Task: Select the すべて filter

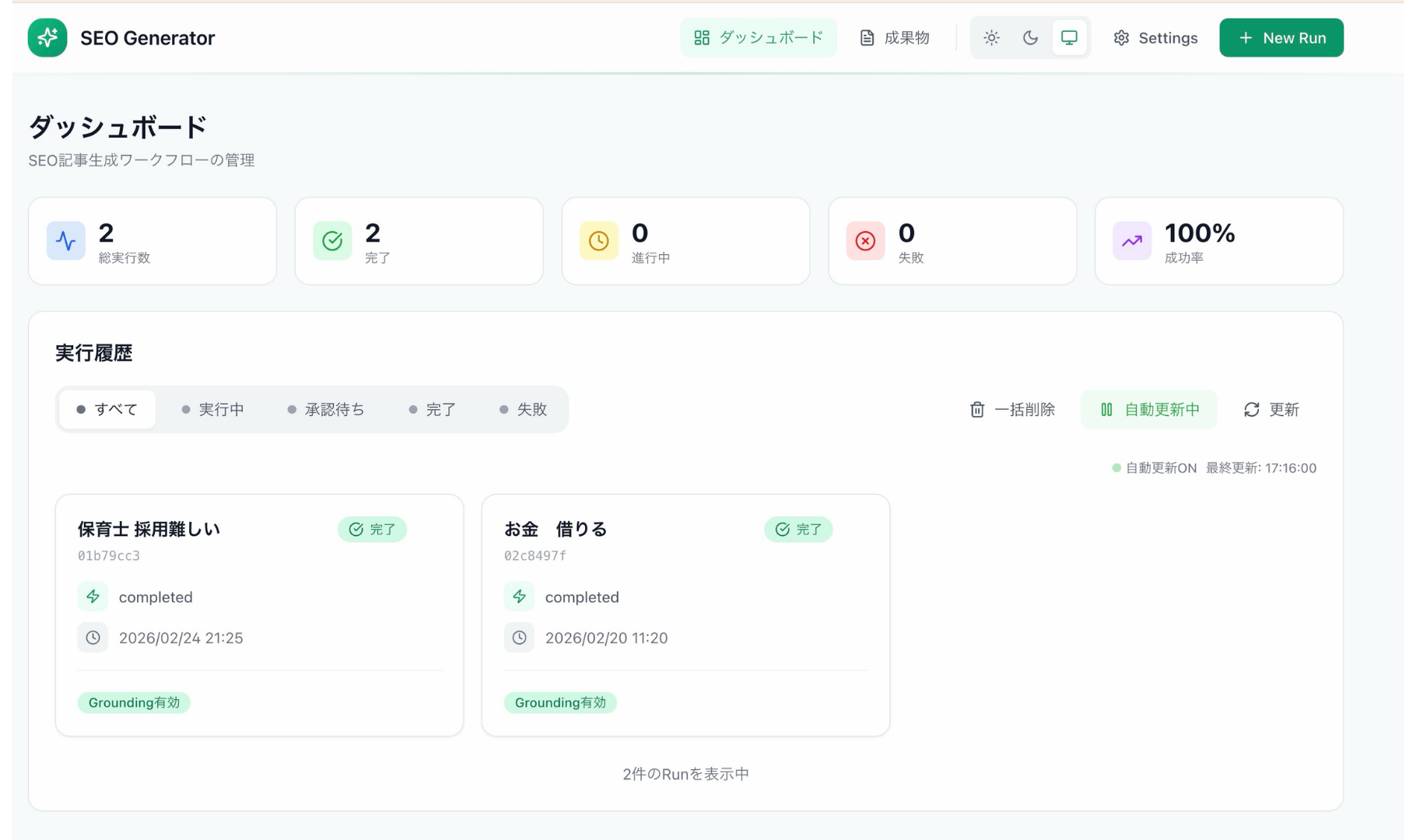Action: pos(107,409)
